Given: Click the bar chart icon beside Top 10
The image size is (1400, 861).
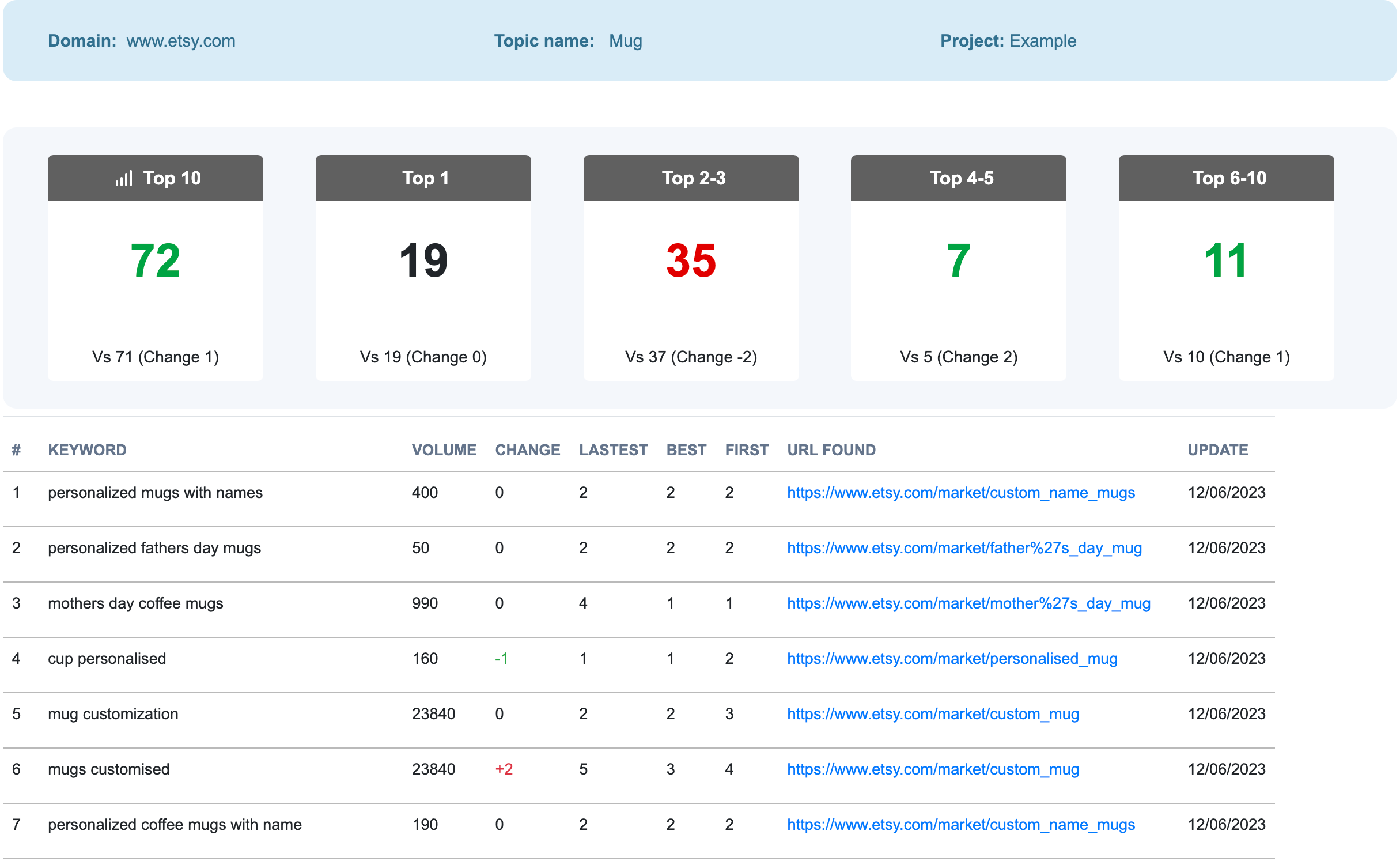Looking at the screenshot, I should (x=124, y=179).
